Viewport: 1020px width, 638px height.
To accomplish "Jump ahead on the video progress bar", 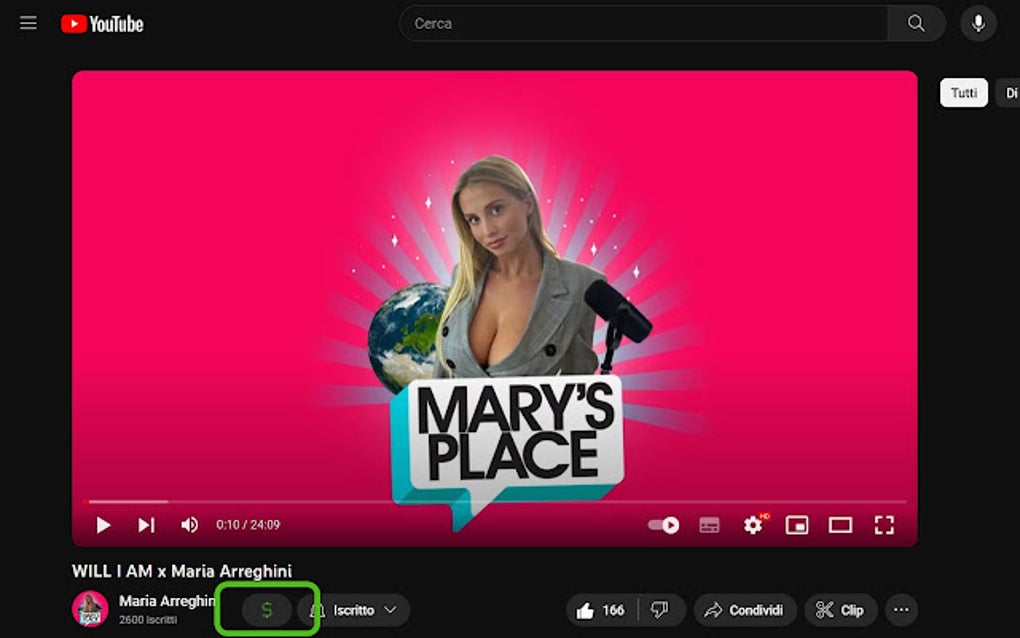I will (500, 500).
